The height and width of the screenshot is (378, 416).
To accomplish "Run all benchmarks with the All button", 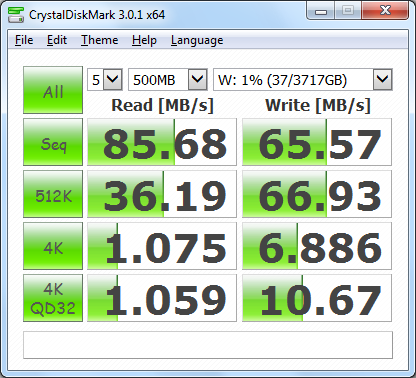I will pos(53,90).
